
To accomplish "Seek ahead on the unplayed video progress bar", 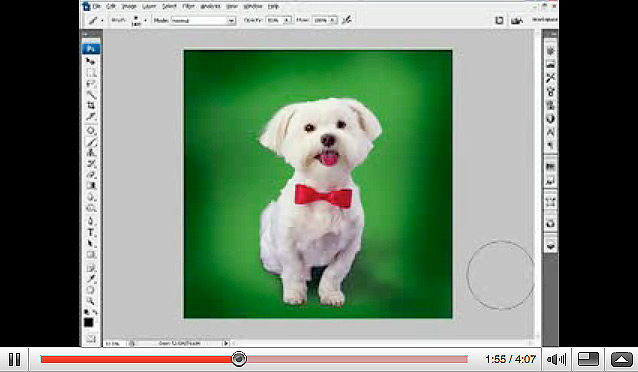I will pos(357,359).
